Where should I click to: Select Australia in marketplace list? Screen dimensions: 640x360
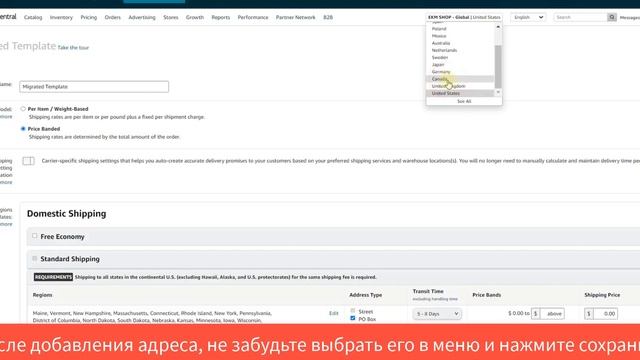pyautogui.click(x=441, y=43)
